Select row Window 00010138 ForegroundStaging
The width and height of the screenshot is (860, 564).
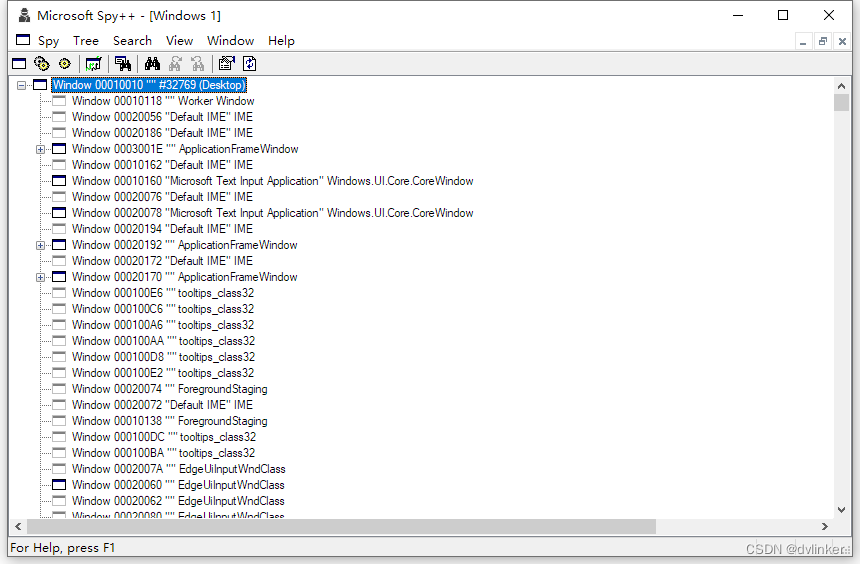(169, 421)
